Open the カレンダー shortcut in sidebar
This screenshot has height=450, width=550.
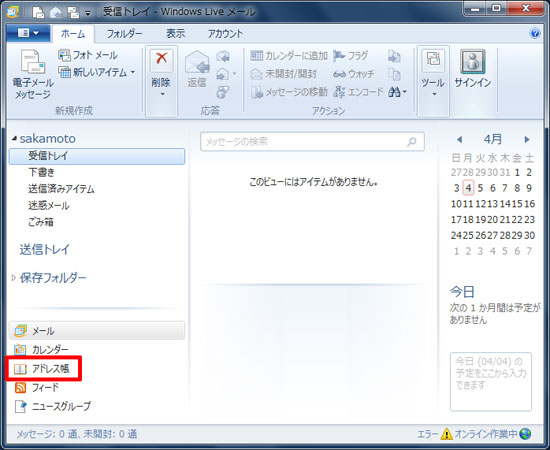(41, 349)
